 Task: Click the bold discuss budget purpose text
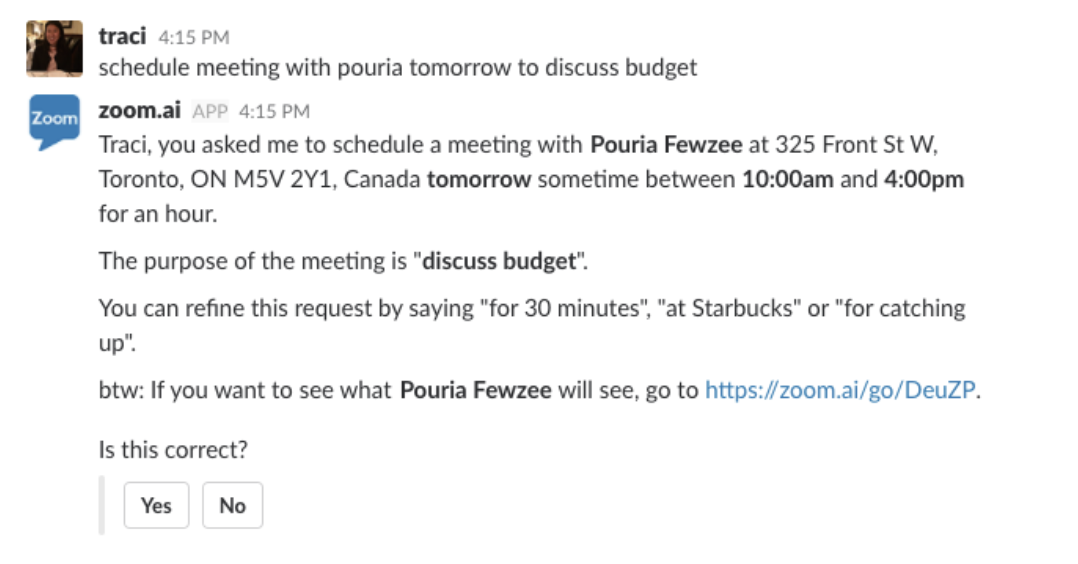point(499,261)
